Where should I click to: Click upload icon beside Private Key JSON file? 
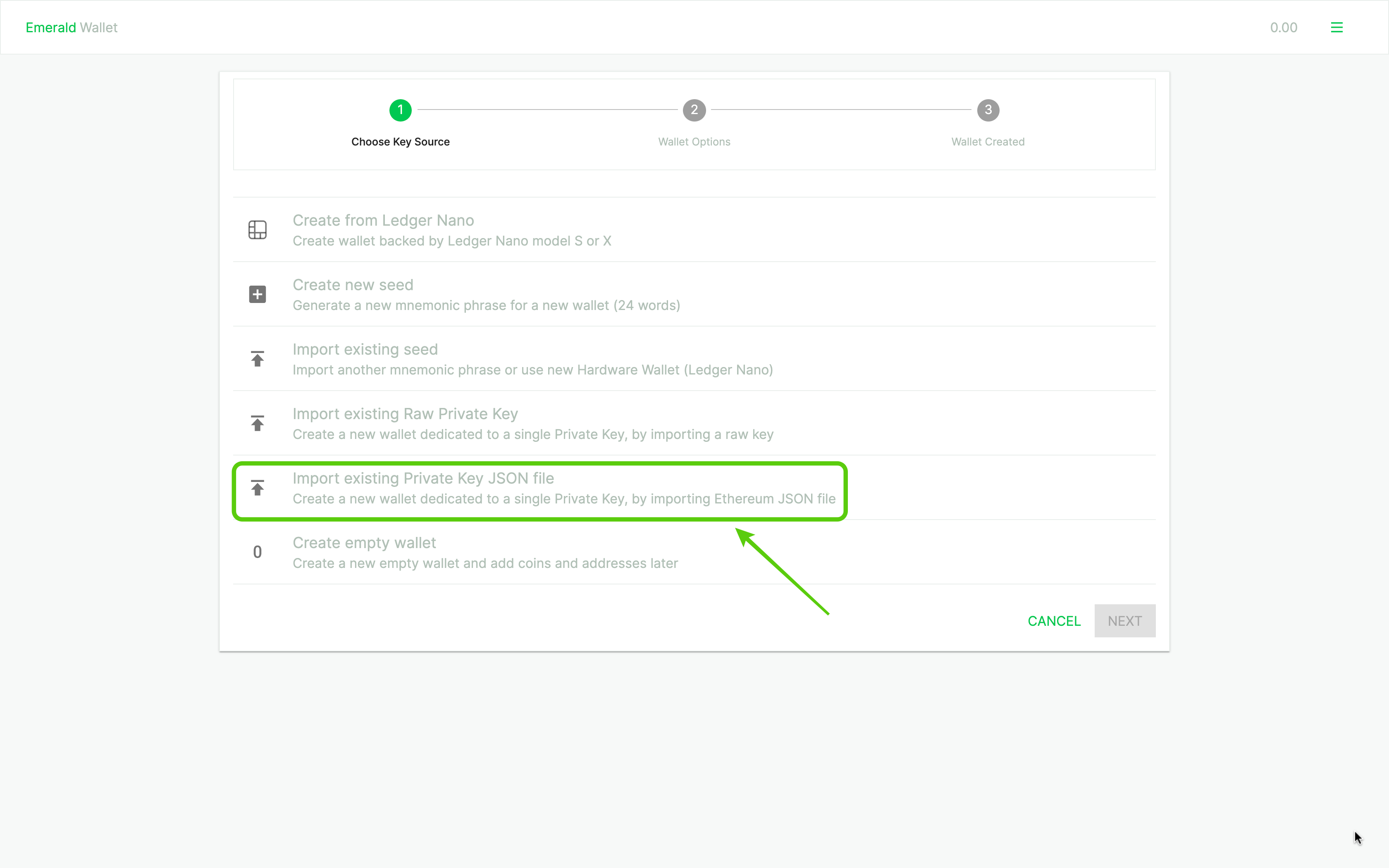coord(257,488)
